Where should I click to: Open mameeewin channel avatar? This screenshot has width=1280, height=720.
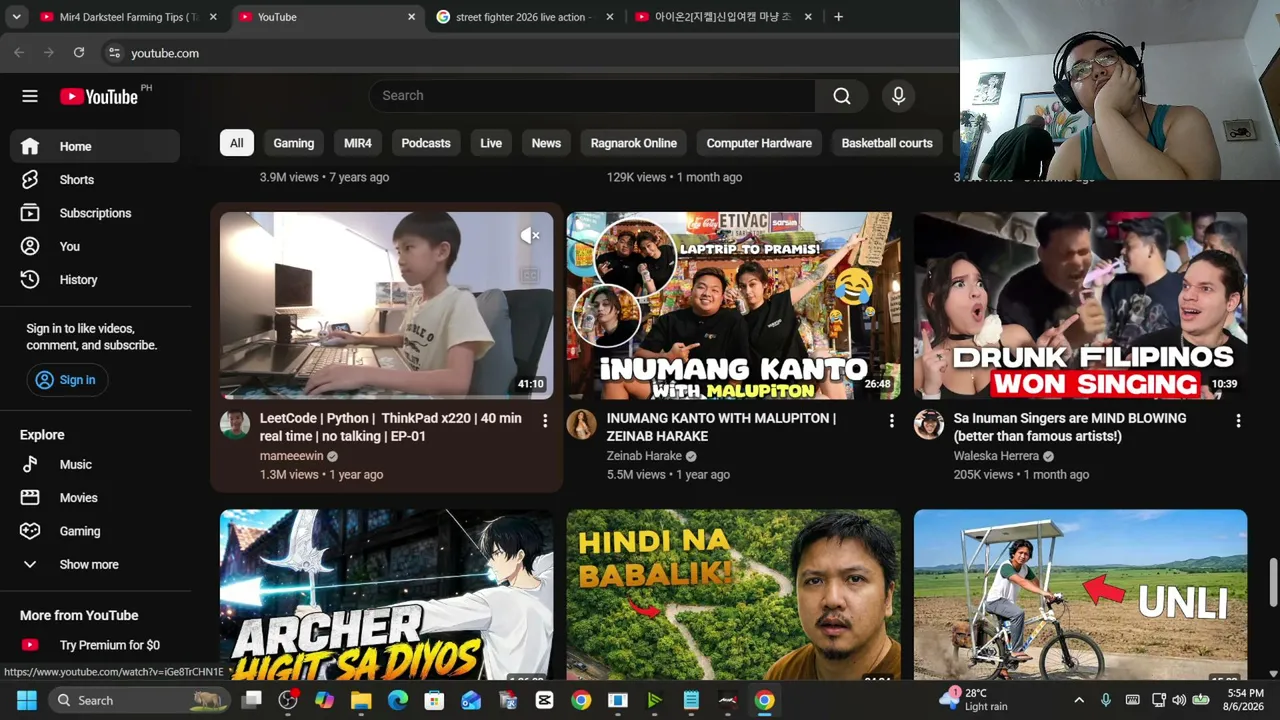(x=235, y=425)
